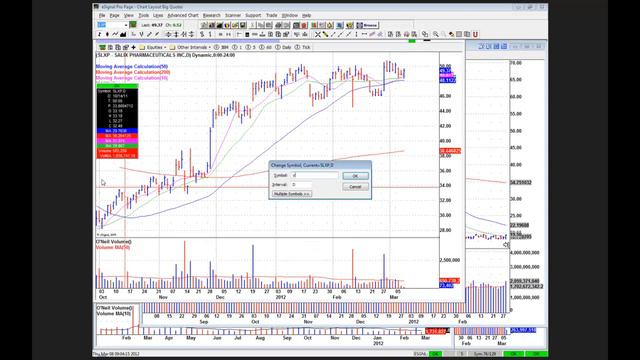Image resolution: width=640 pixels, height=360 pixels.
Task: Click the Volume MA(10) label in bottom chart
Action: pyautogui.click(x=114, y=313)
